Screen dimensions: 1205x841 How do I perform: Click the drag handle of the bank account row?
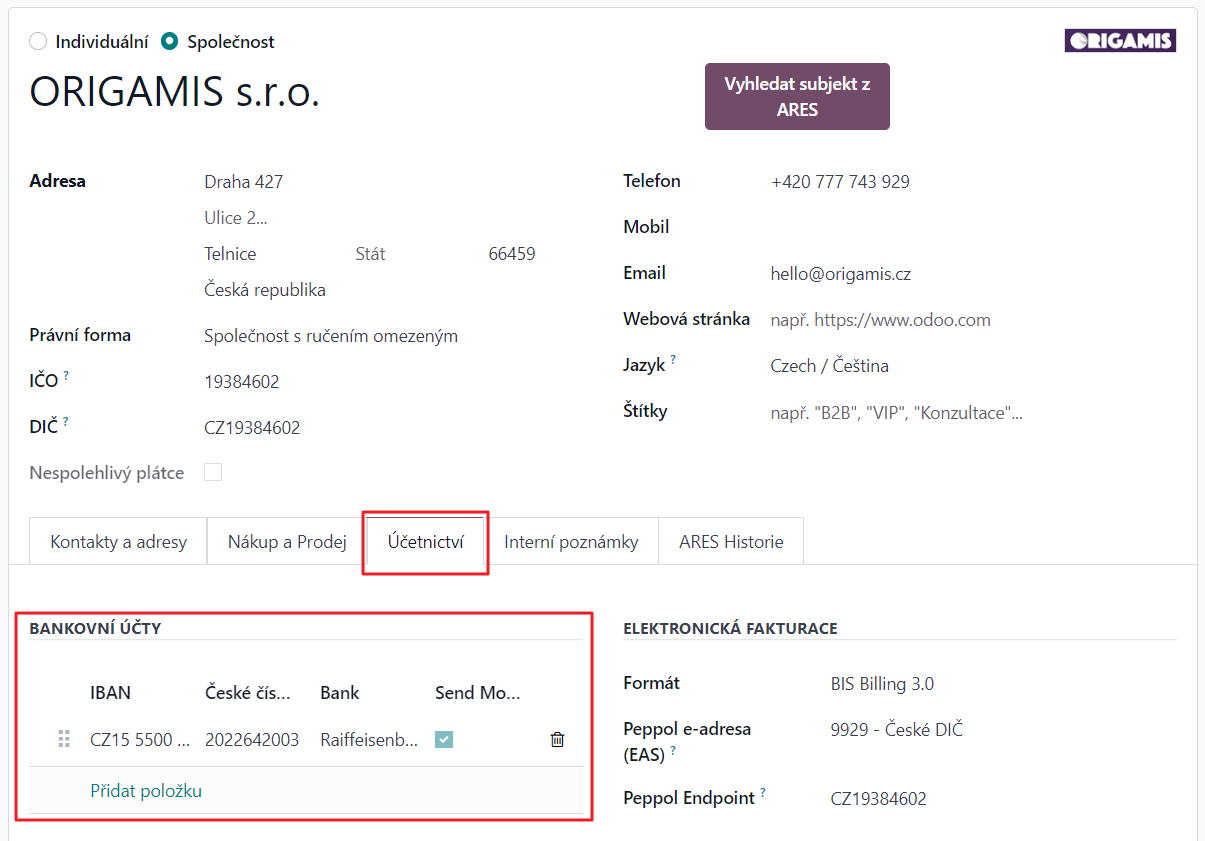[x=64, y=740]
